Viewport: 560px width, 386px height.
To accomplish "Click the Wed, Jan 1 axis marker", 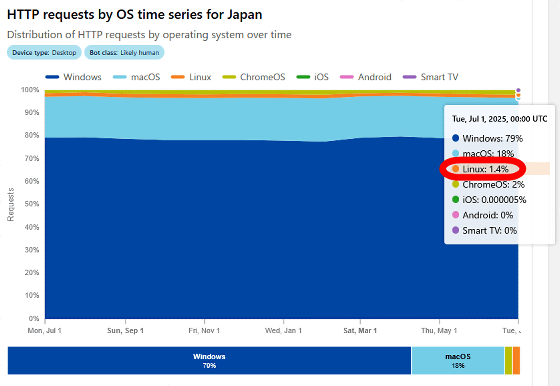I will 283,331.
